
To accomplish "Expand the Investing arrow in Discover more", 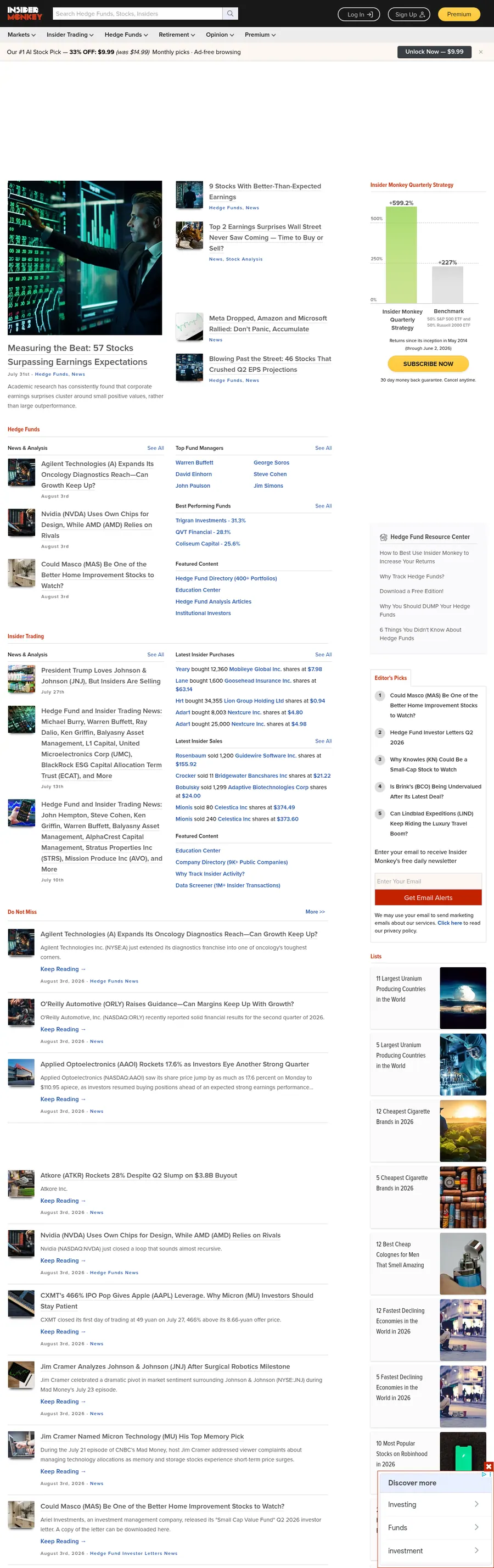I will coord(476,1504).
